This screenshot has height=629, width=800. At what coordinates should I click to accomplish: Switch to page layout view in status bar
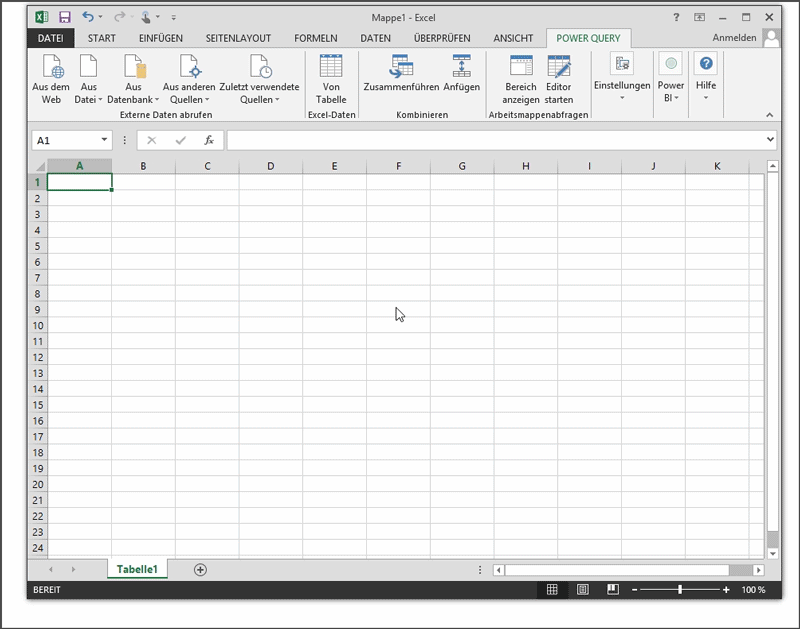[x=583, y=590]
